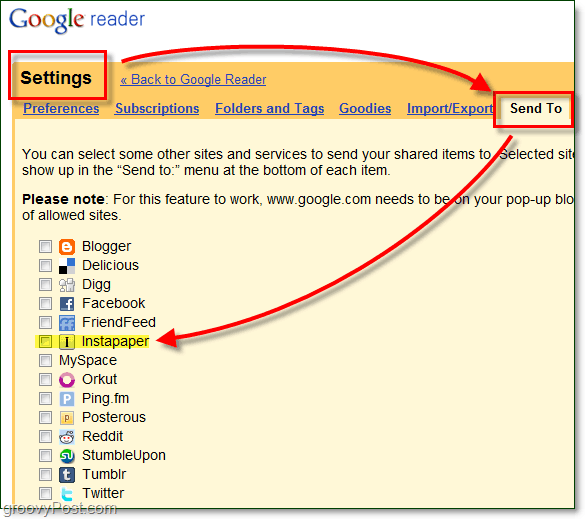Click the Delicious label text

coord(110,266)
